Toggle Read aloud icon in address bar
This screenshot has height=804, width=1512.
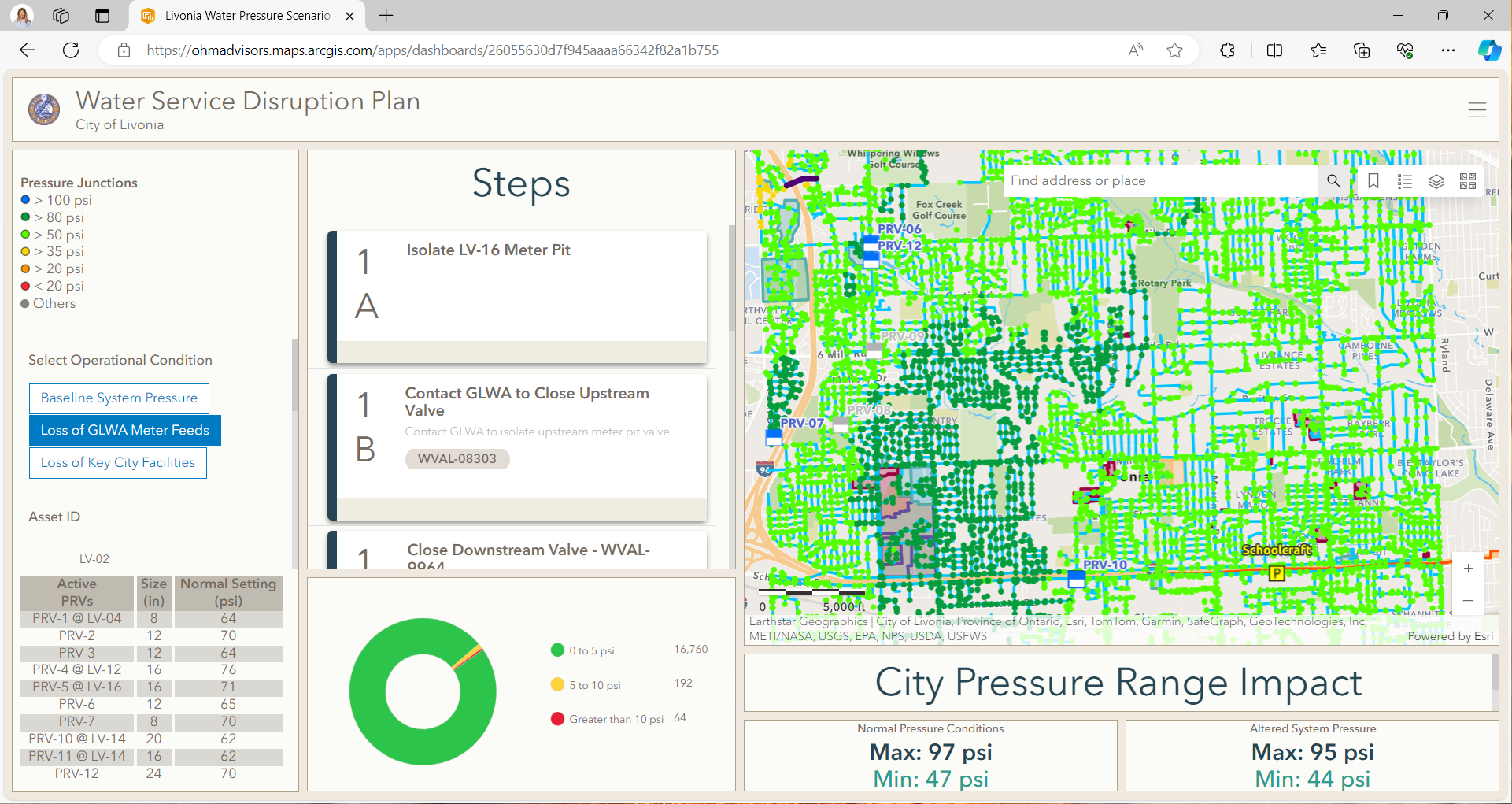[1135, 50]
